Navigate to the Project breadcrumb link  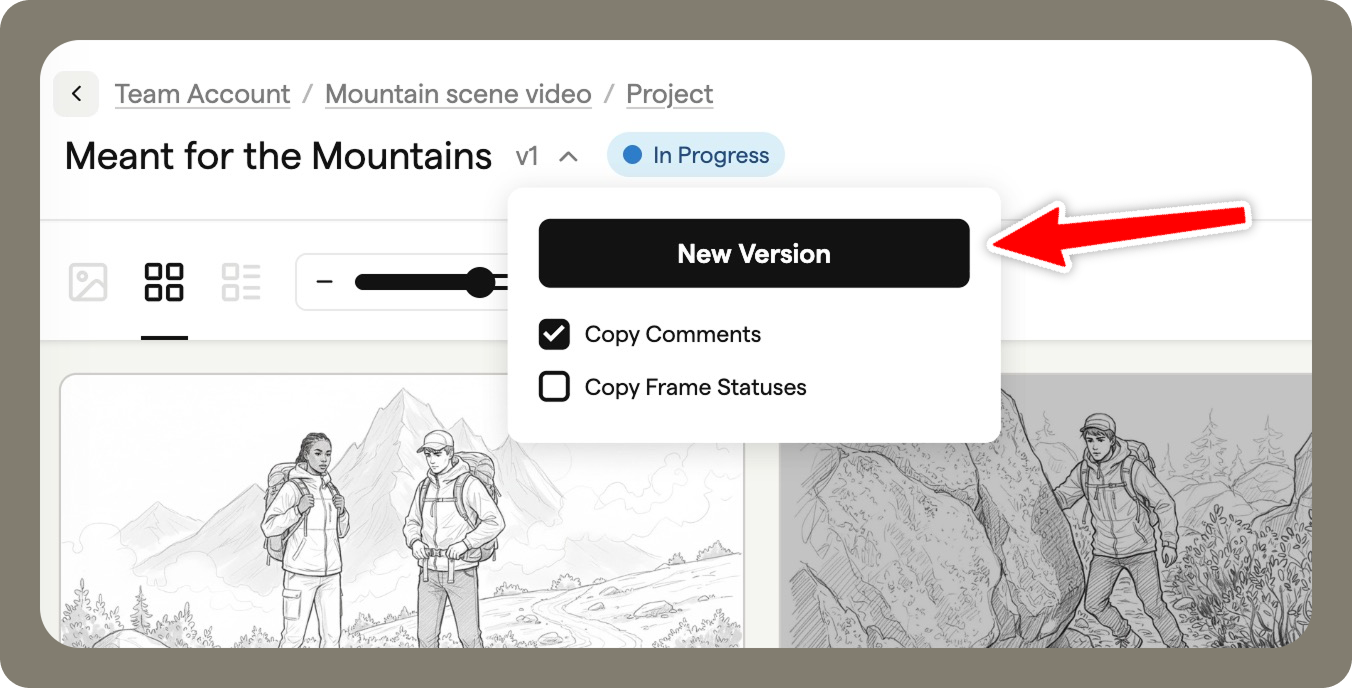(669, 95)
